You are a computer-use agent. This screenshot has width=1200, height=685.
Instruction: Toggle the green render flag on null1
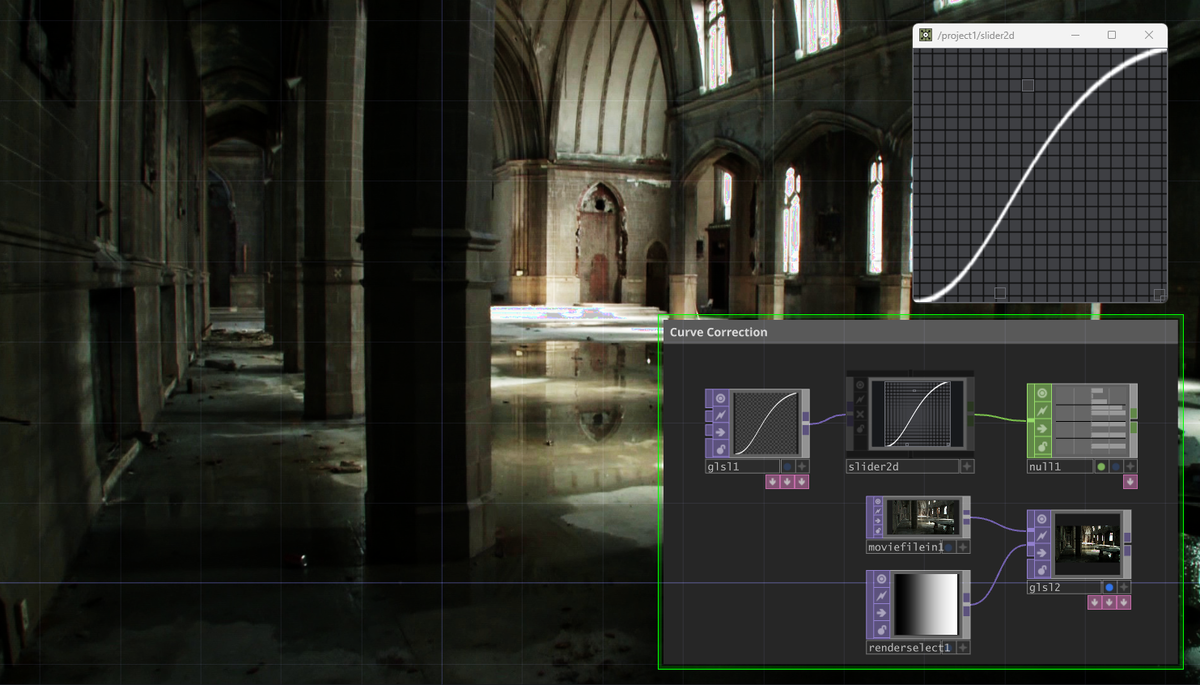pos(1101,466)
